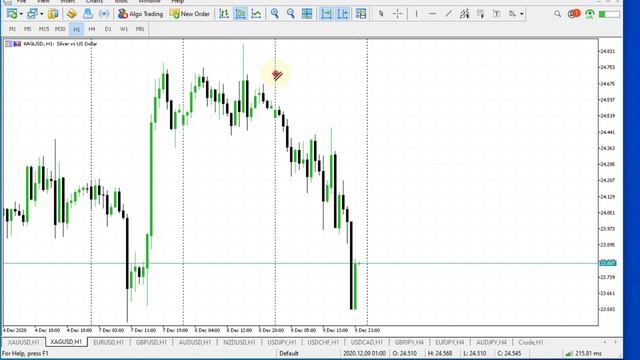Click the round signal broadcast icon
This screenshot has height=360, width=640.
(x=104, y=14)
